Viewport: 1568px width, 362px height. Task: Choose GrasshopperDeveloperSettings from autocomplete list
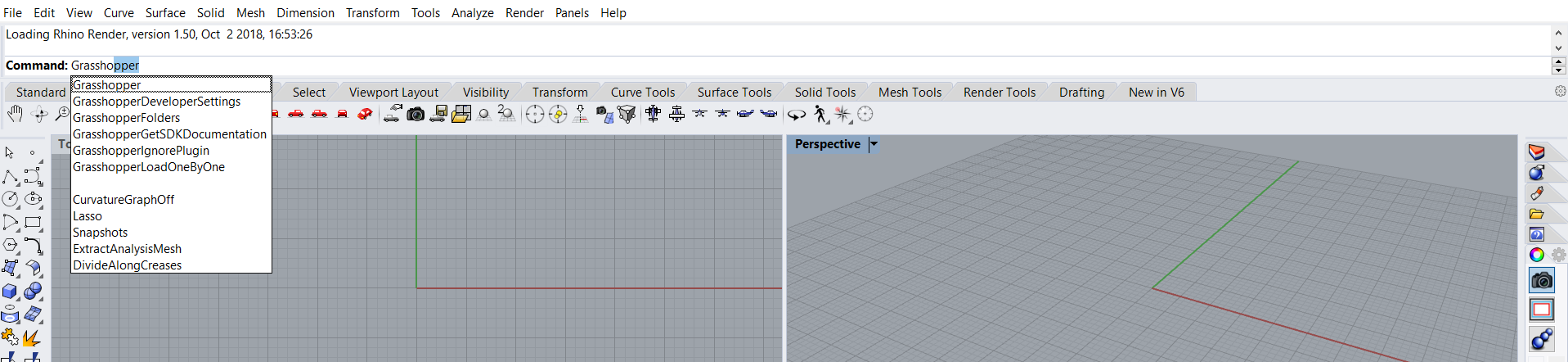171,102
